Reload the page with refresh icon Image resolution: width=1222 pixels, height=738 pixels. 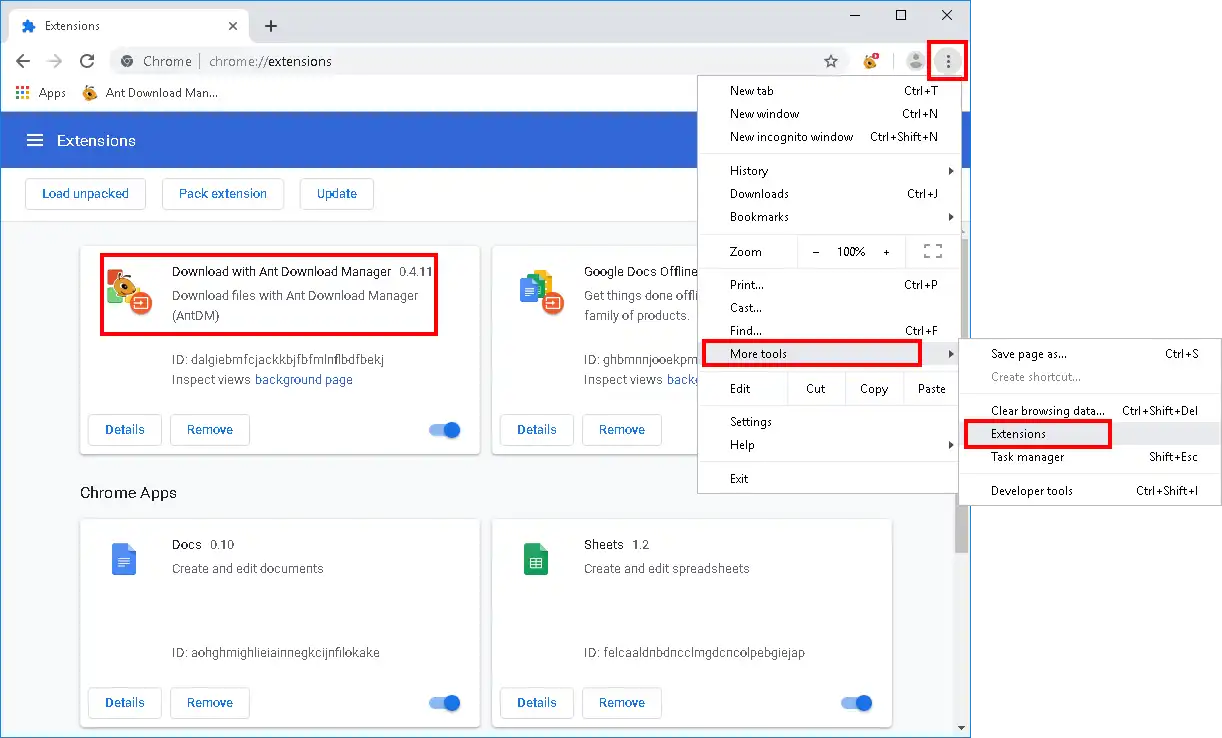coord(87,61)
